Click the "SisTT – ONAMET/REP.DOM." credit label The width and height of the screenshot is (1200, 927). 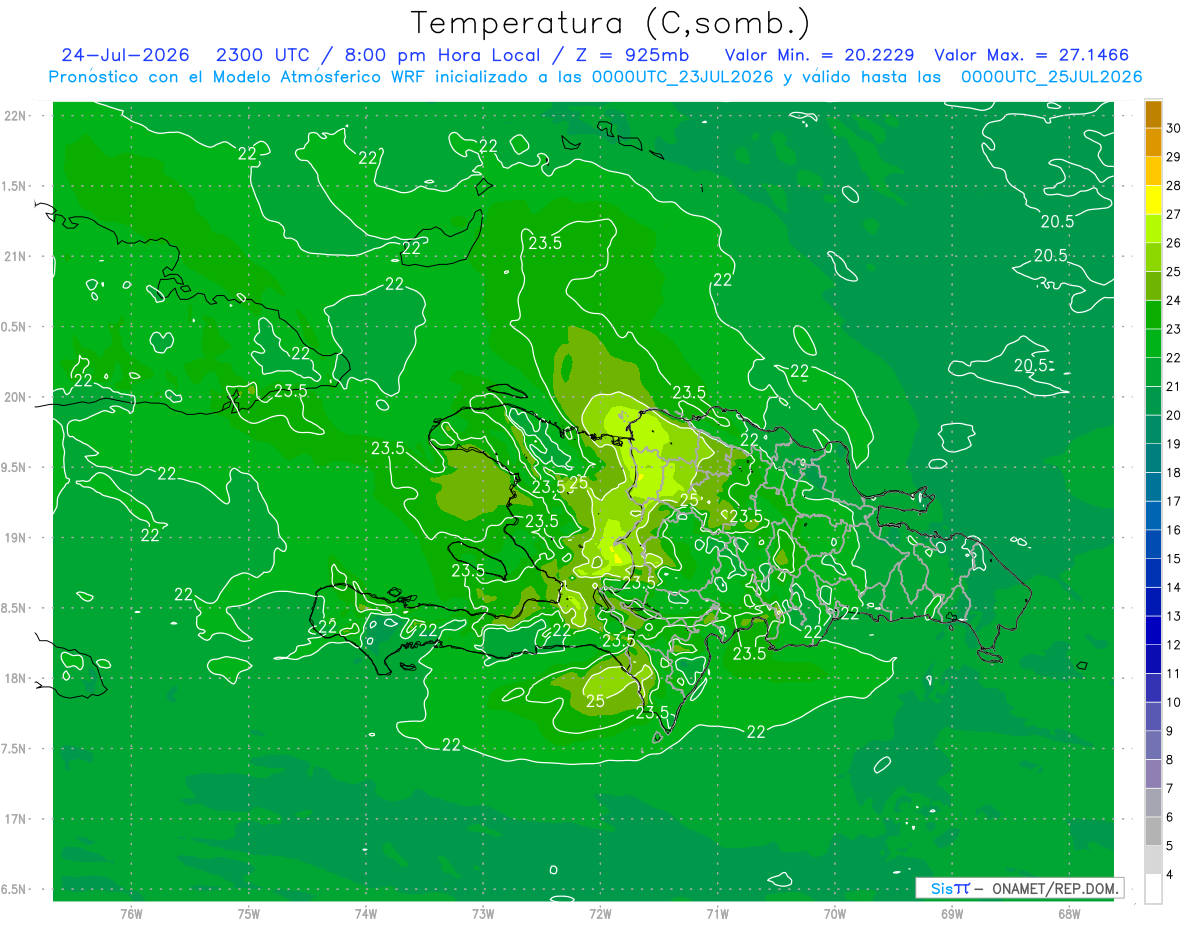(1019, 888)
